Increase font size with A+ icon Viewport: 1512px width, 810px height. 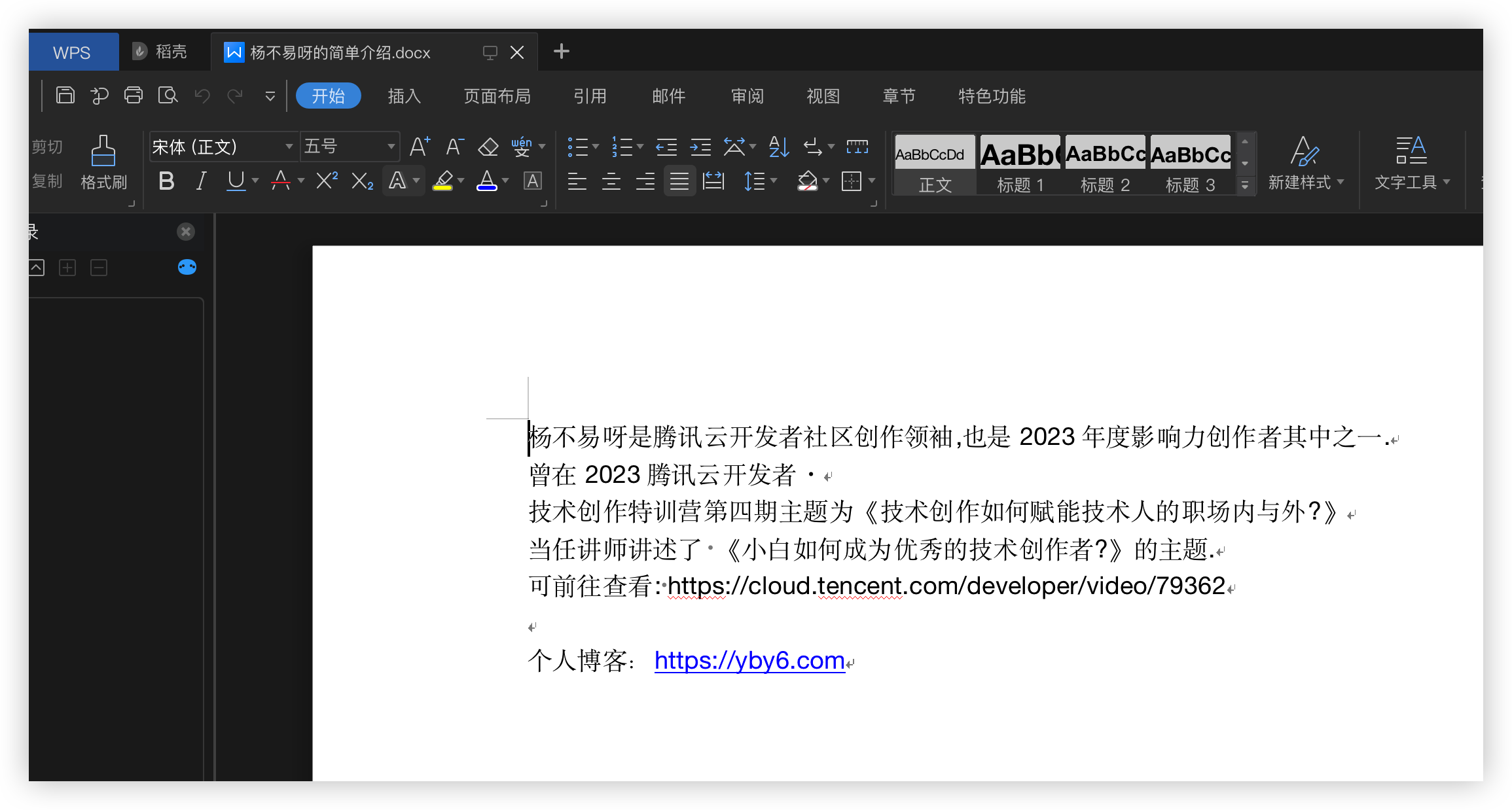point(420,147)
